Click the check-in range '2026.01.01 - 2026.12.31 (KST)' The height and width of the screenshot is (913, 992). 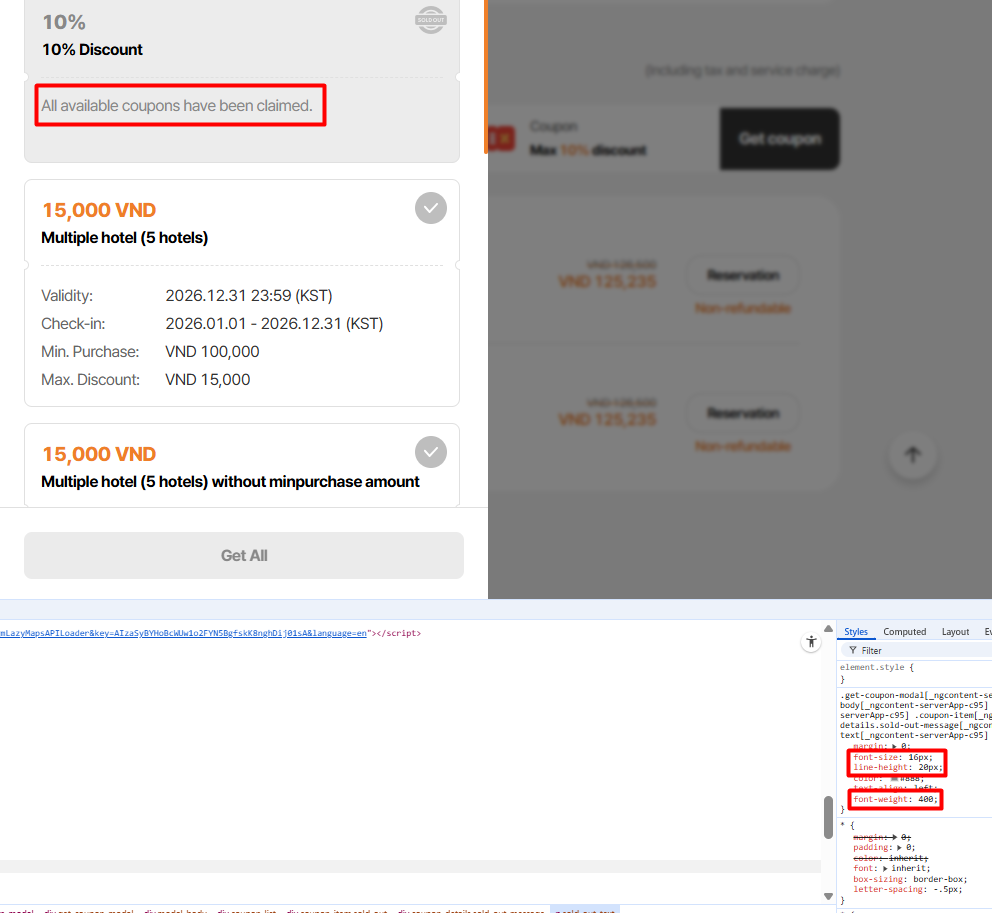(x=274, y=323)
